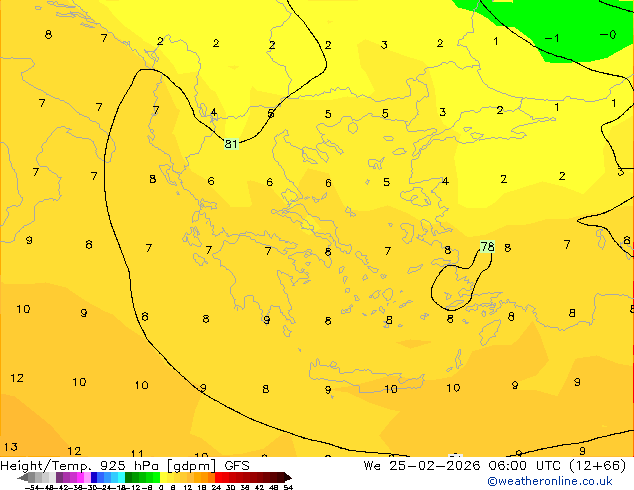Click the temperature value -0 in the green area
This screenshot has height=490, width=634.
tap(608, 35)
